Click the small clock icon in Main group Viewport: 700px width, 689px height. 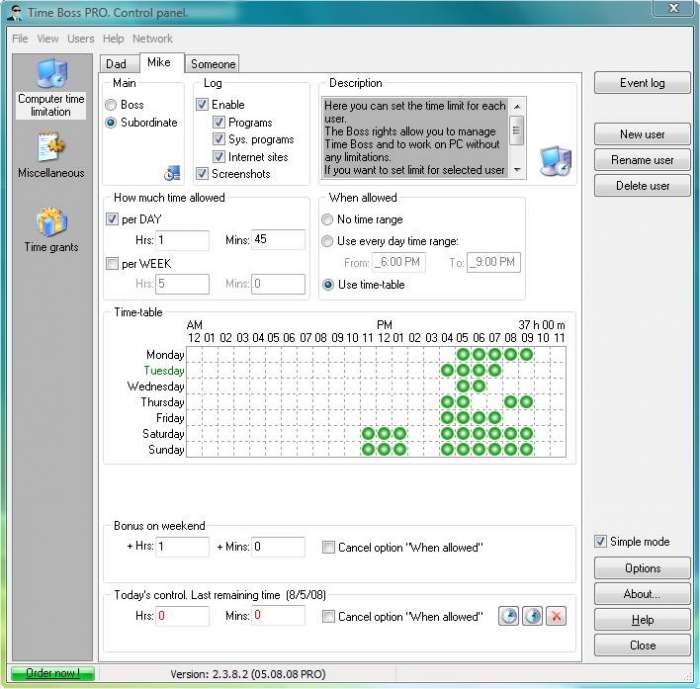pyautogui.click(x=172, y=173)
